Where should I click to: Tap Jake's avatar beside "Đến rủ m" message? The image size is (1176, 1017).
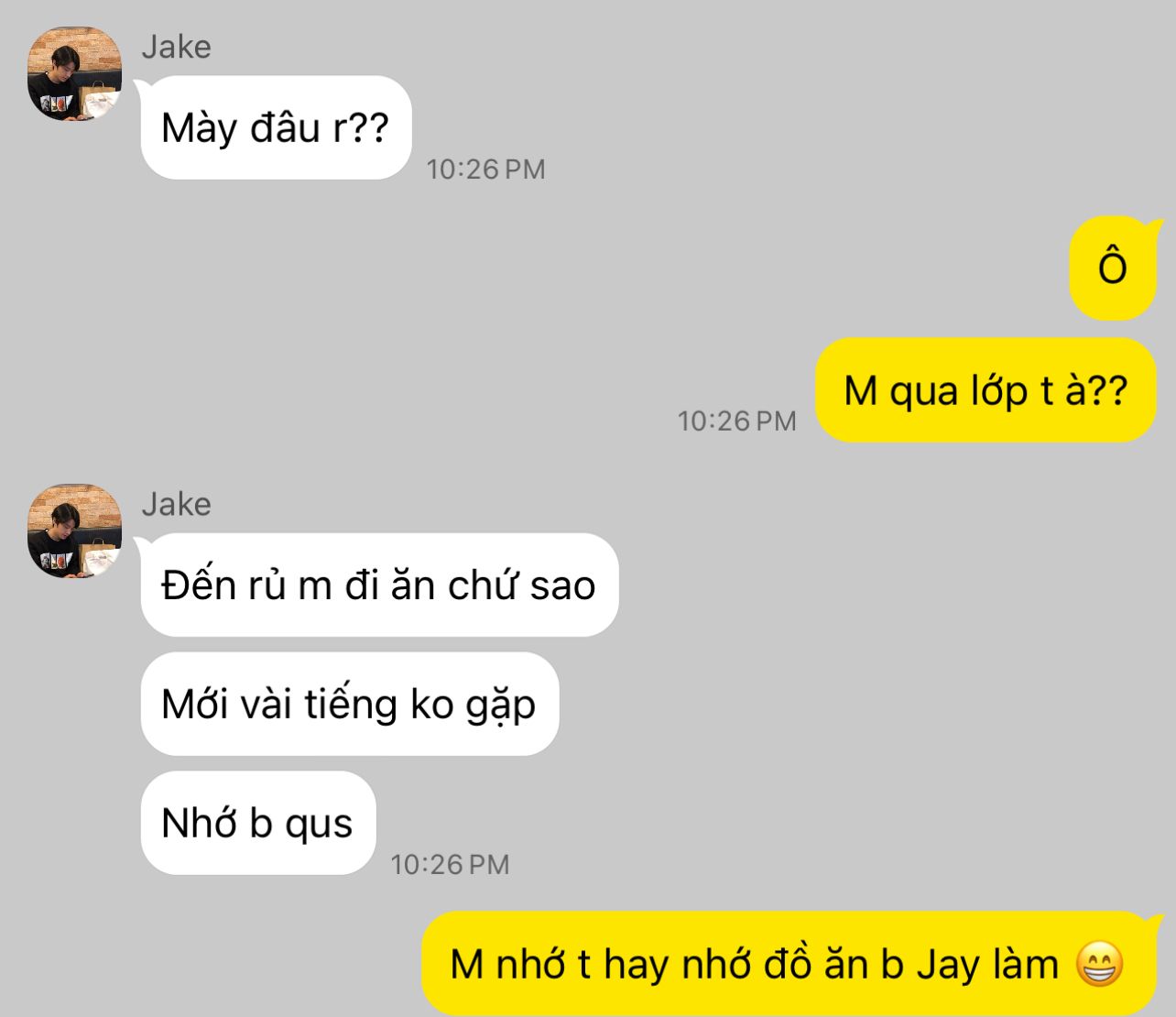74,531
